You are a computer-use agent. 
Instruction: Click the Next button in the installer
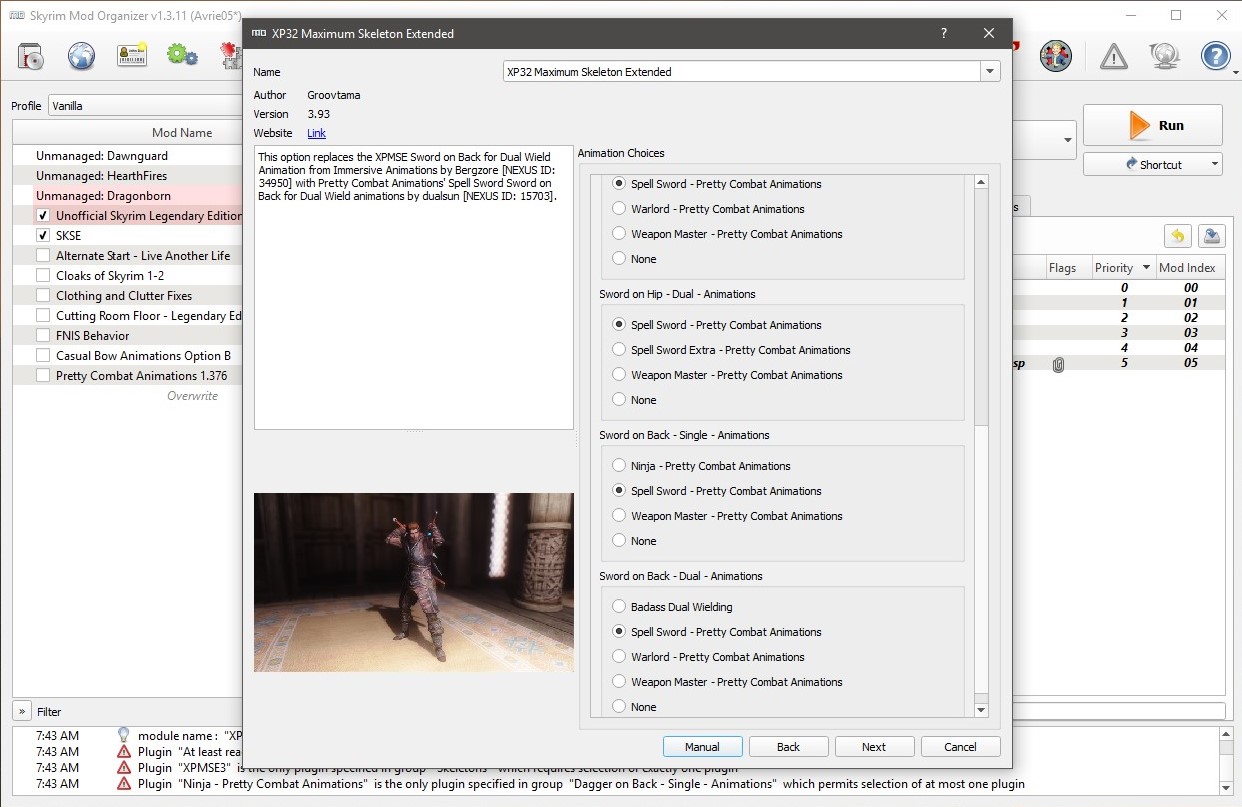(x=875, y=747)
